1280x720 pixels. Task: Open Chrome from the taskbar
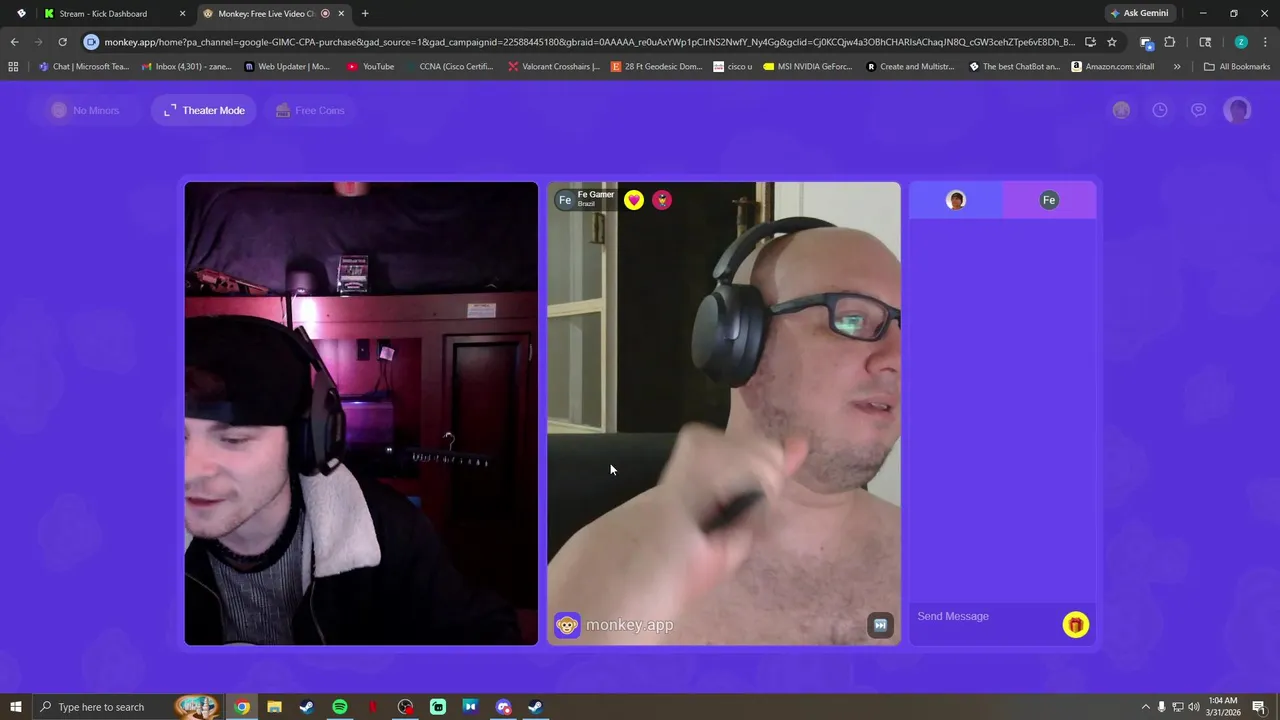click(241, 707)
